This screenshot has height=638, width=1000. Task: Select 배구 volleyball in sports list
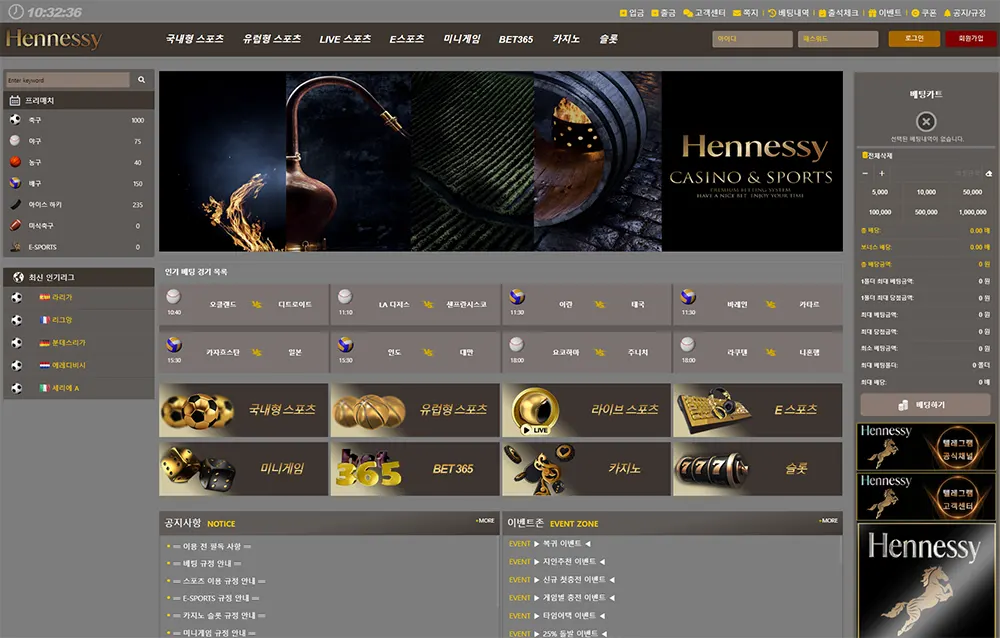pos(78,183)
